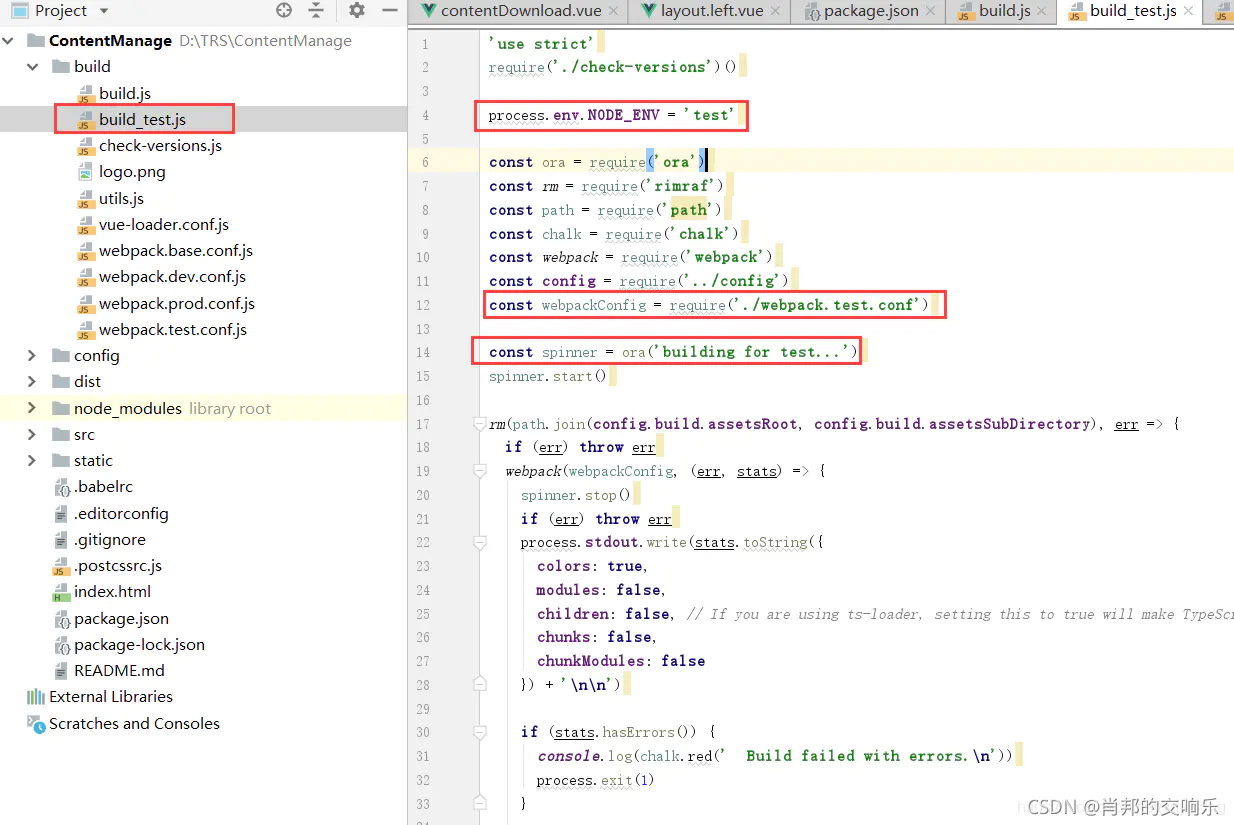Expand the src folder
This screenshot has width=1234, height=825.
click(33, 435)
